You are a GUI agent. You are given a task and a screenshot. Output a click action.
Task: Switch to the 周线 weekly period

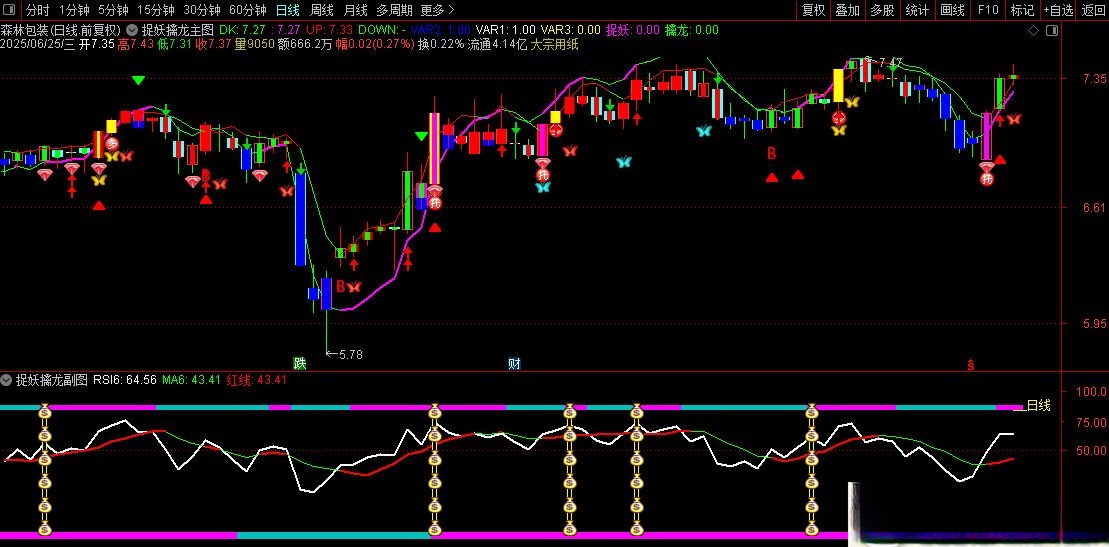[322, 10]
